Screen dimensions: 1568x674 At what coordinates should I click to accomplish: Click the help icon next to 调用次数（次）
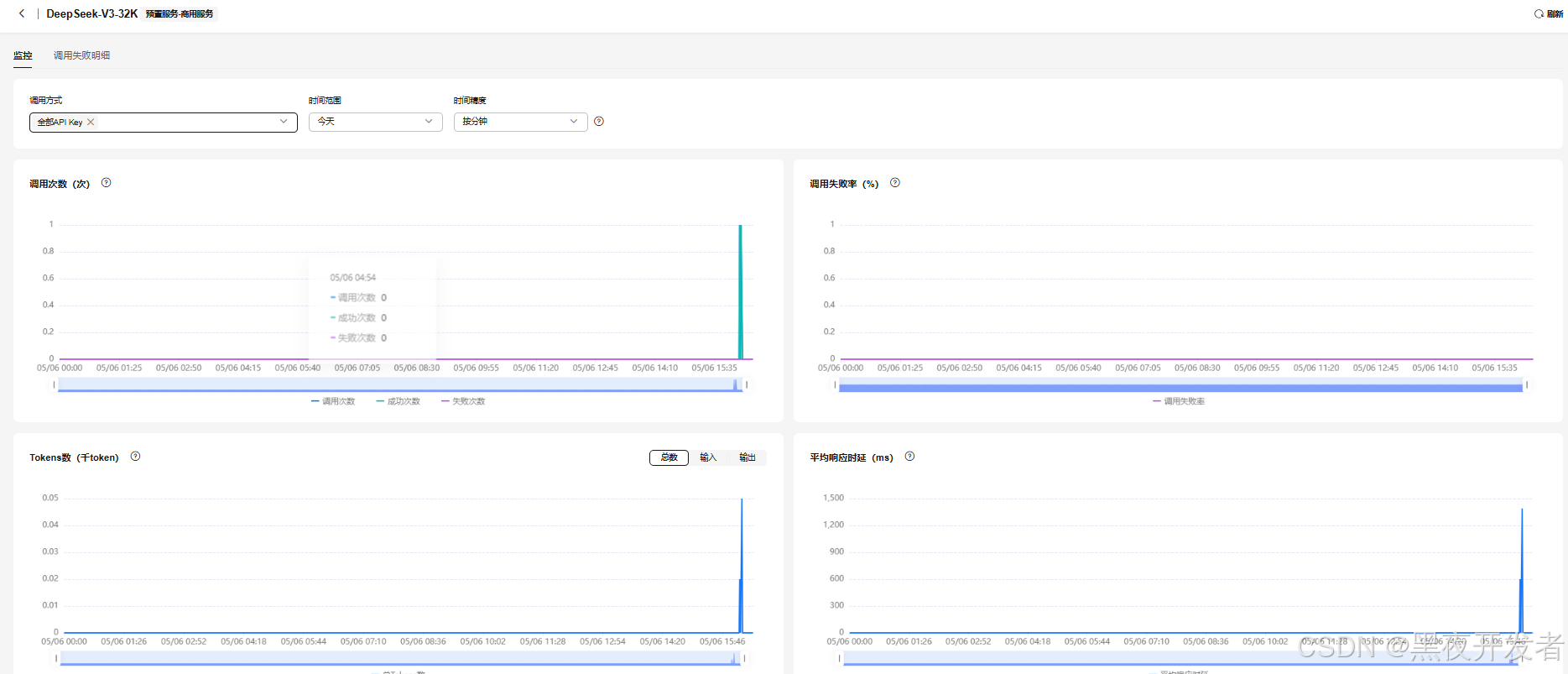[x=107, y=183]
